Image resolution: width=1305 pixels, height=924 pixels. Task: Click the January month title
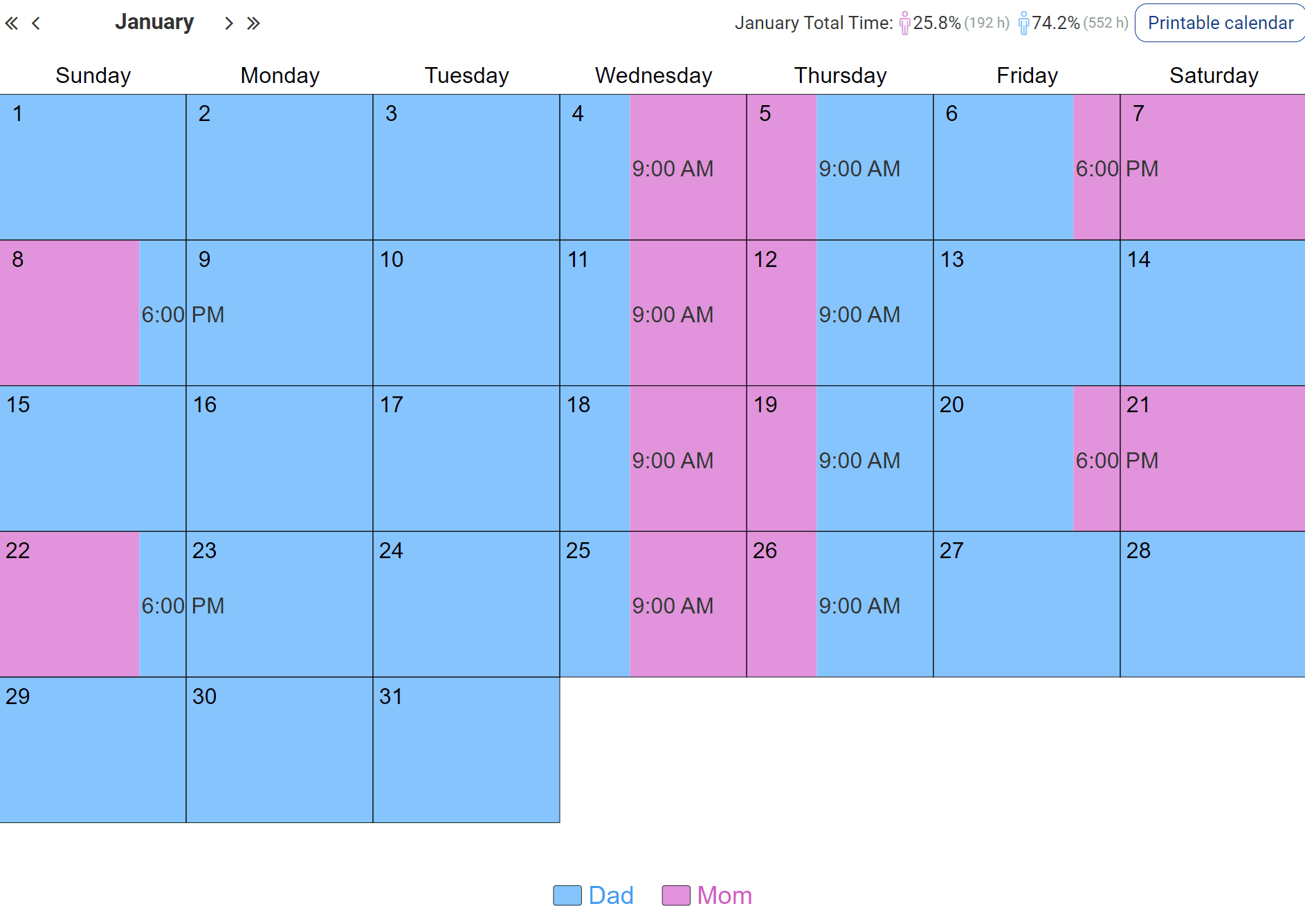point(154,22)
